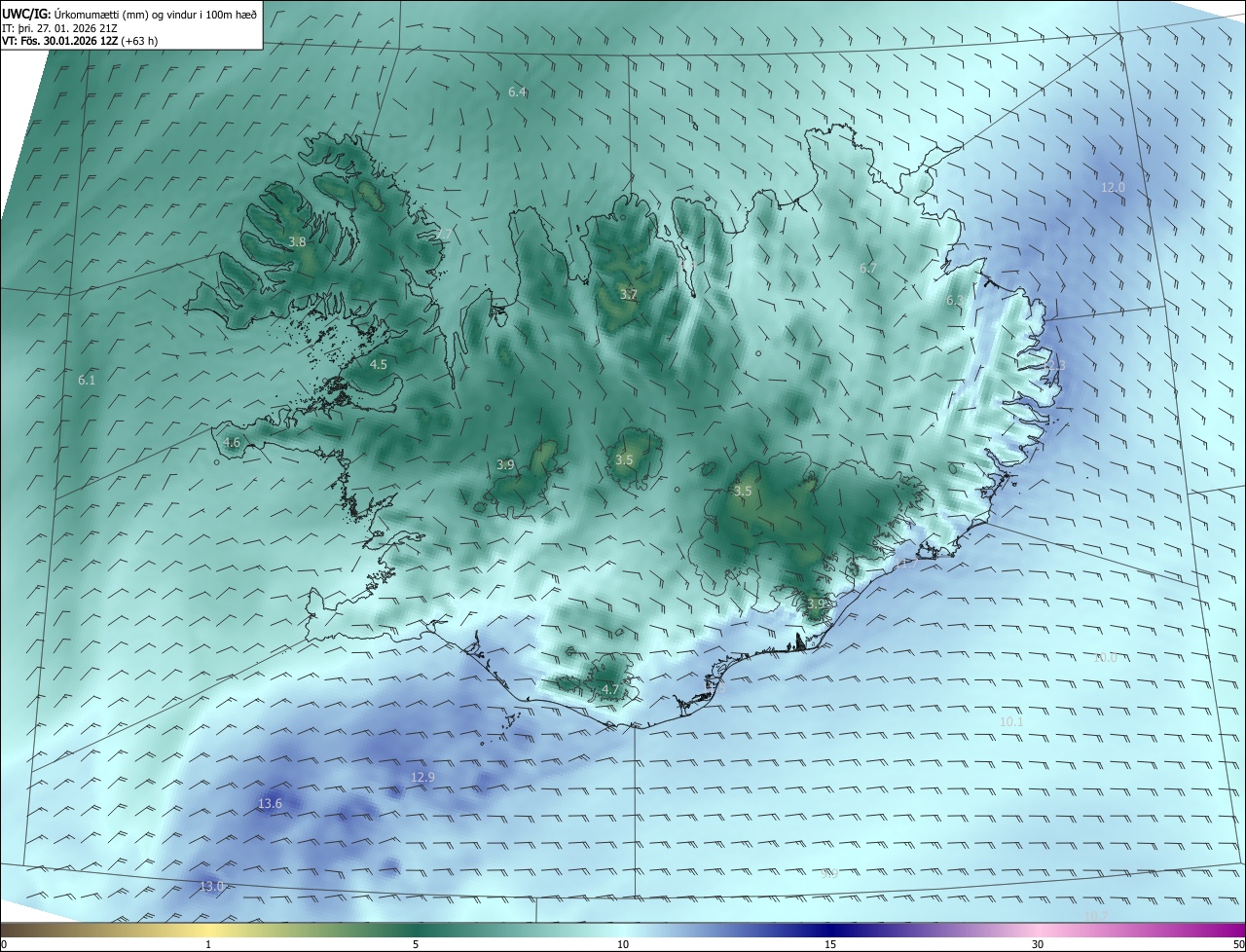Image resolution: width=1246 pixels, height=952 pixels.
Task: Click the map value label '10.1'
Action: (1011, 721)
